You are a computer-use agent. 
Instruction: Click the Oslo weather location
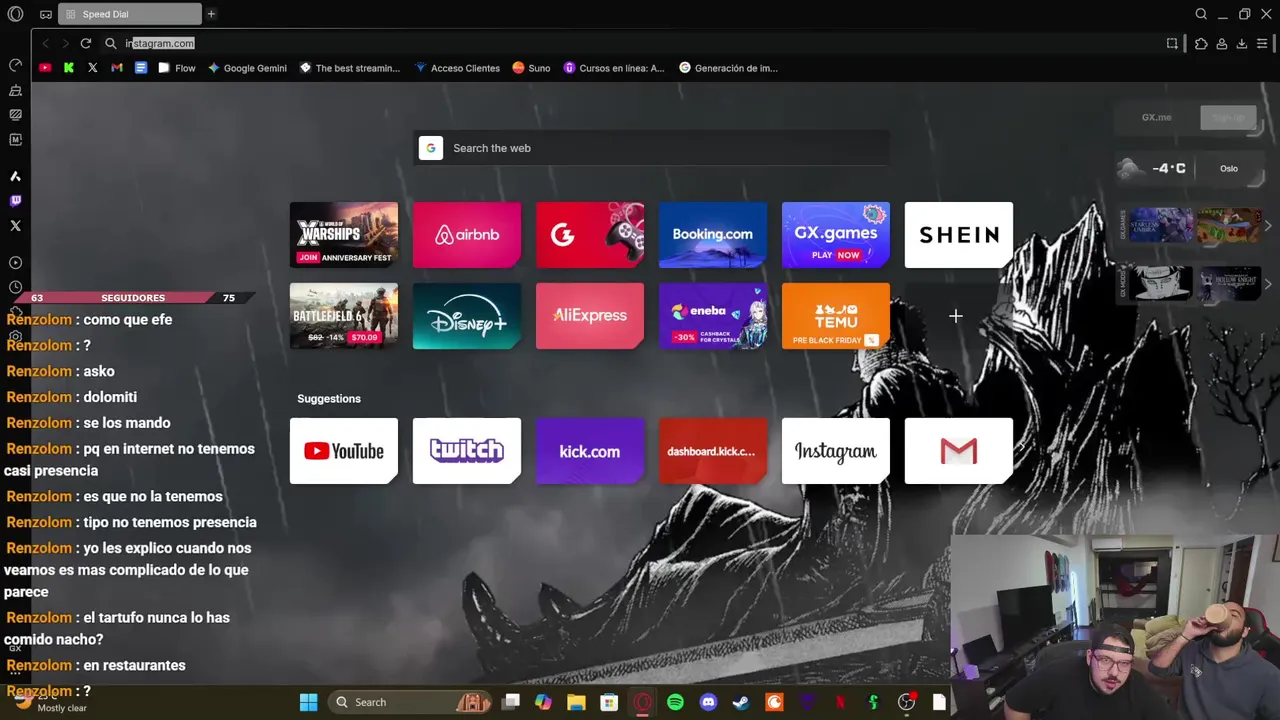[x=1229, y=168]
